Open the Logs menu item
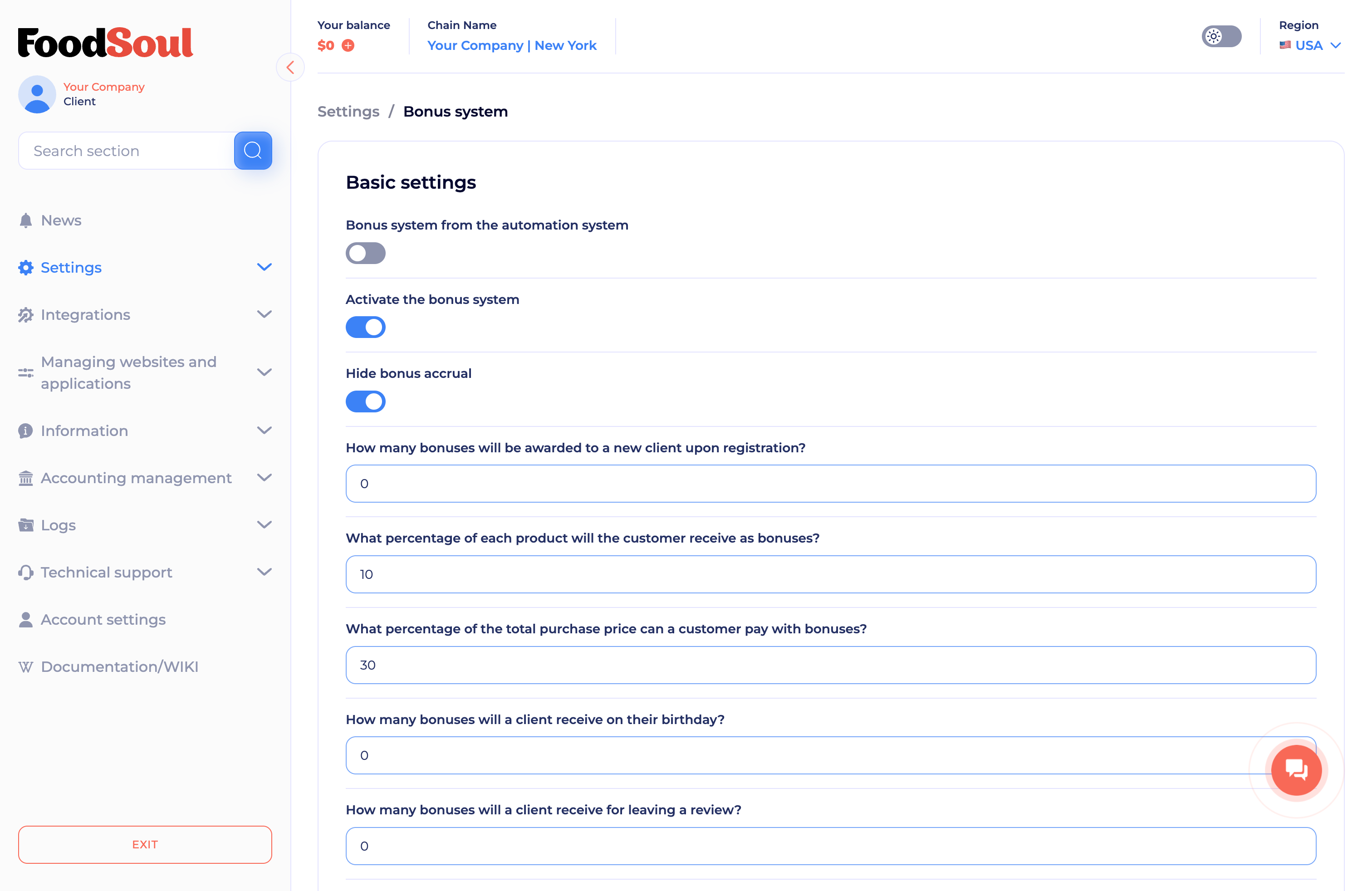 tap(58, 525)
